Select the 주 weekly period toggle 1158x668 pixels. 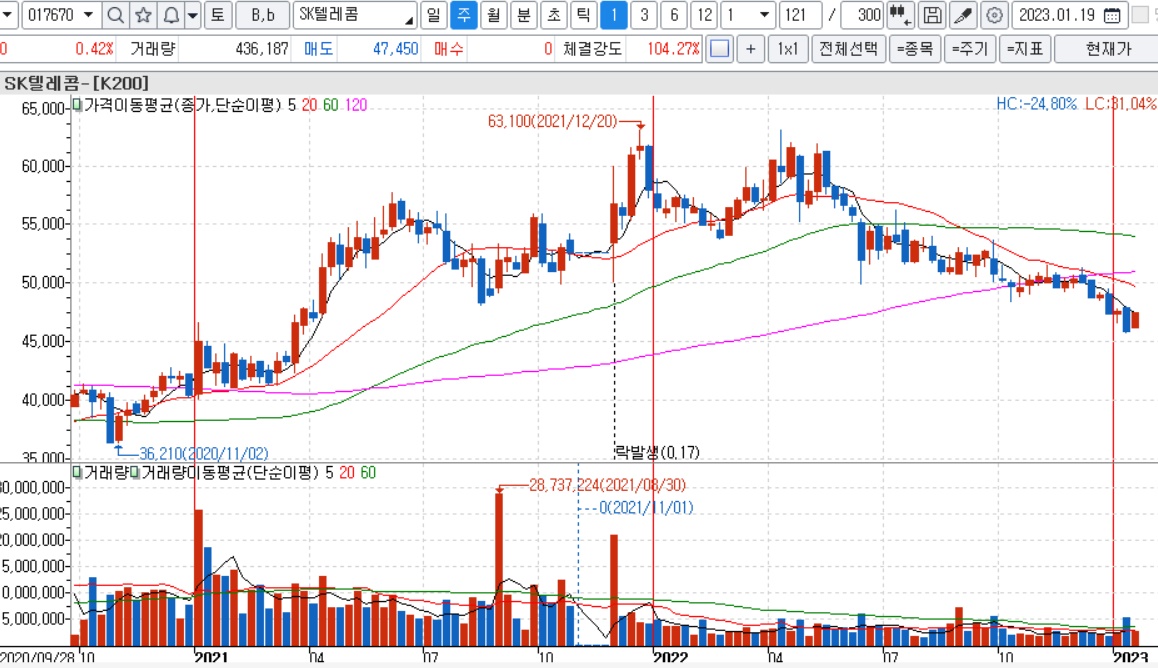click(463, 15)
